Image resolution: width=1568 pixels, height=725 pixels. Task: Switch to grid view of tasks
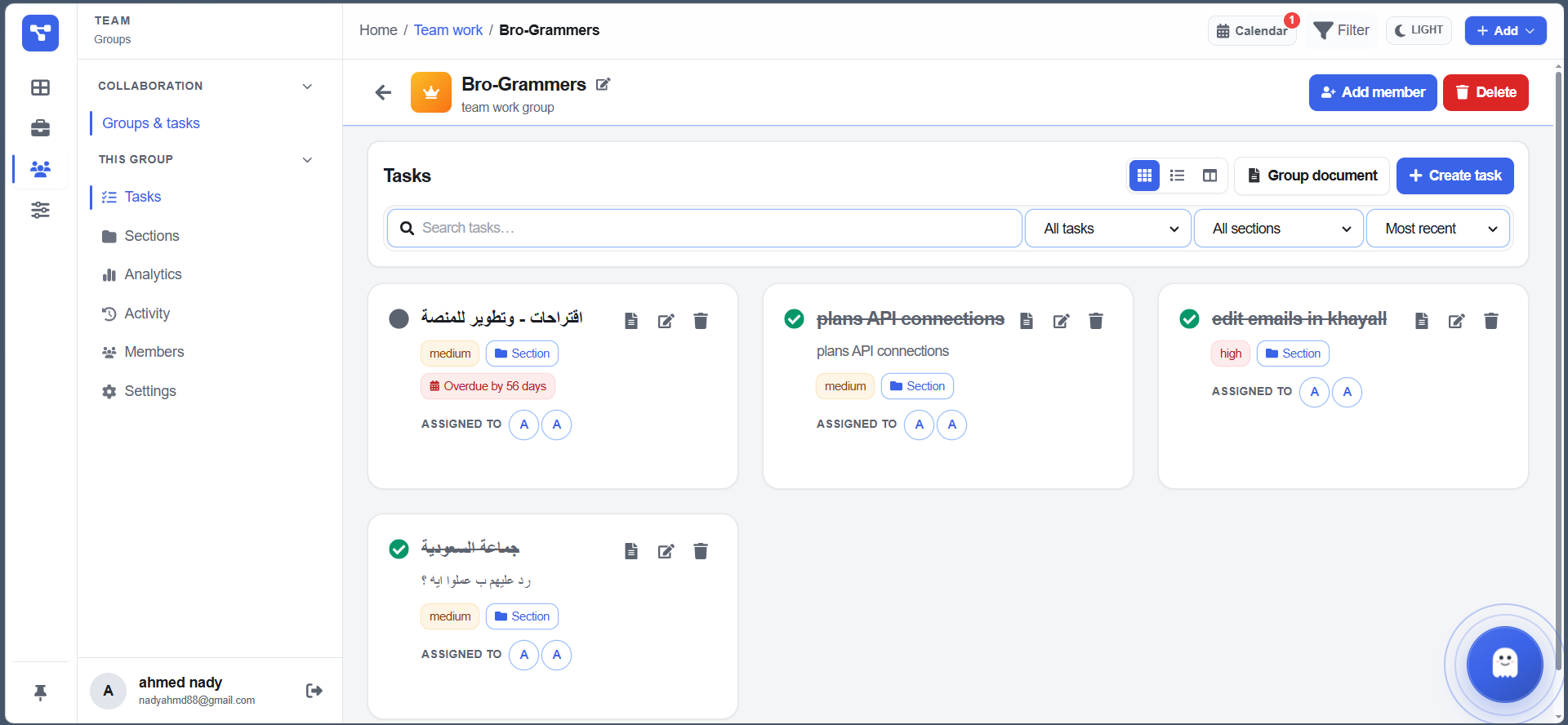pos(1144,176)
